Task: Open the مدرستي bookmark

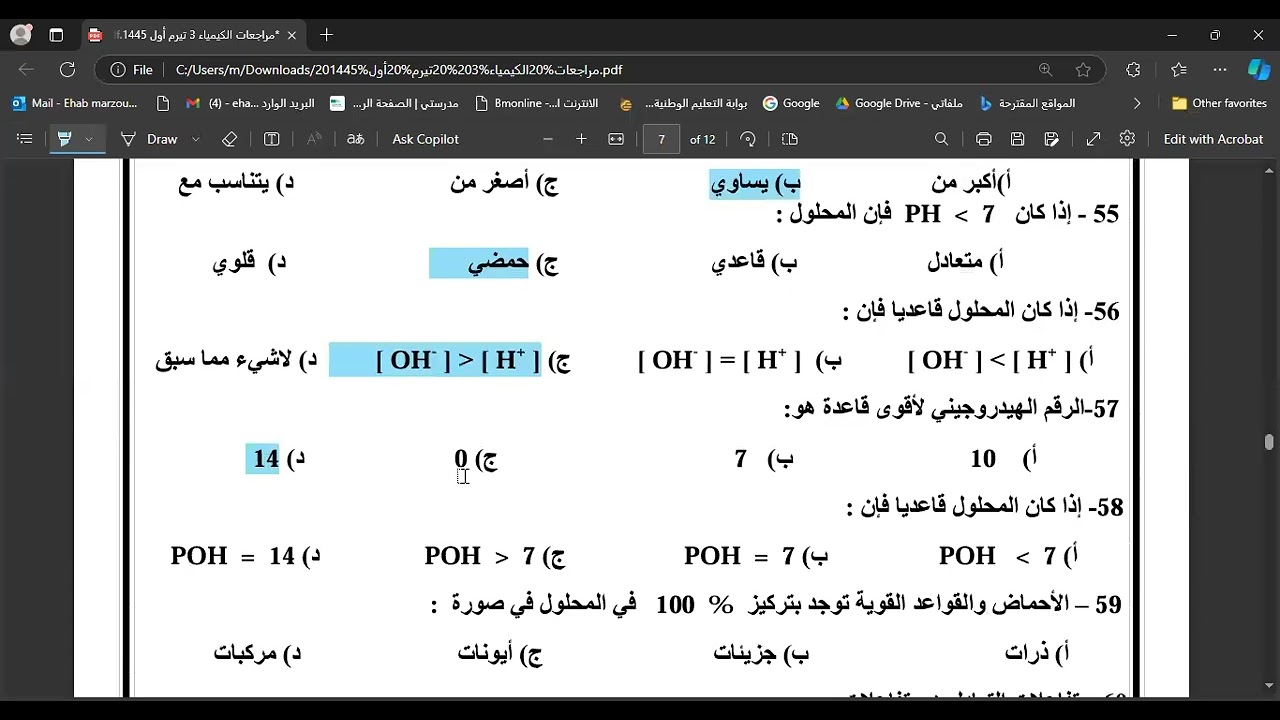Action: [x=394, y=103]
